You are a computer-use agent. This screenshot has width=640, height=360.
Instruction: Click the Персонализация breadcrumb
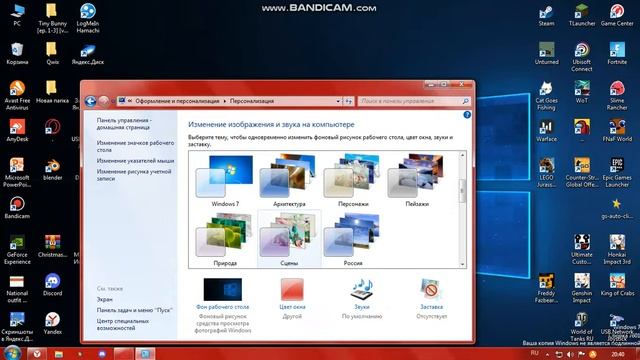point(251,101)
